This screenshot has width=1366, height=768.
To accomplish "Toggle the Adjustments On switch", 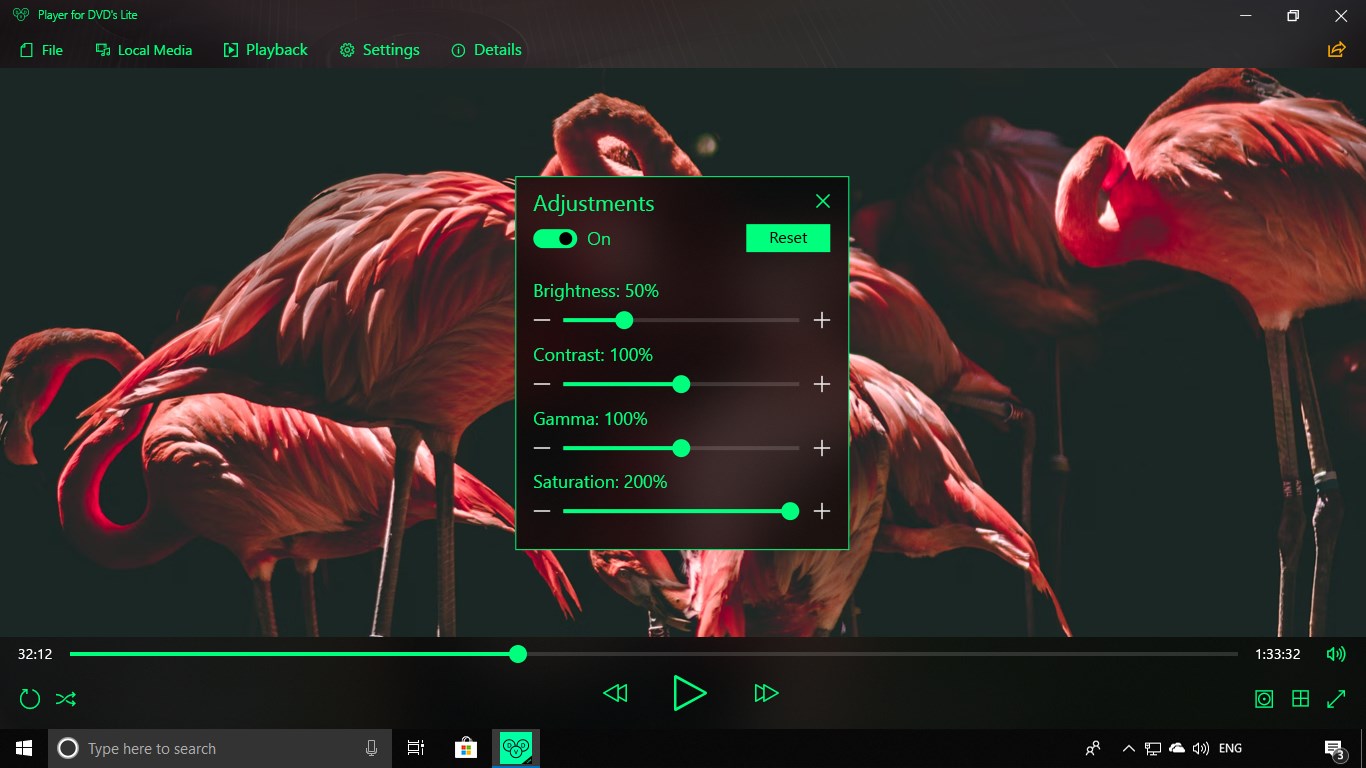I will pyautogui.click(x=554, y=238).
